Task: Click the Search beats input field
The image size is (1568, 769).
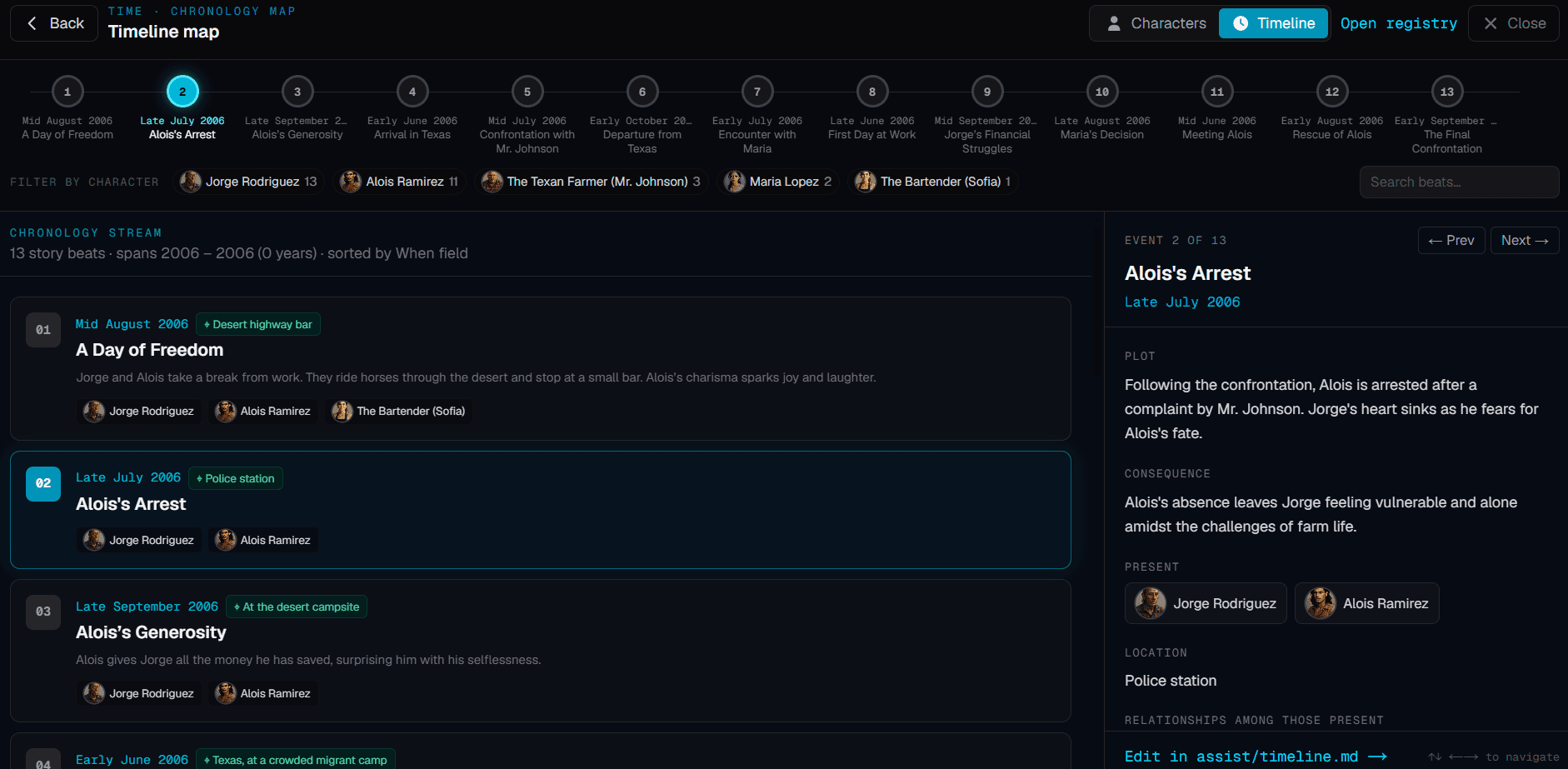Action: pos(1459,182)
